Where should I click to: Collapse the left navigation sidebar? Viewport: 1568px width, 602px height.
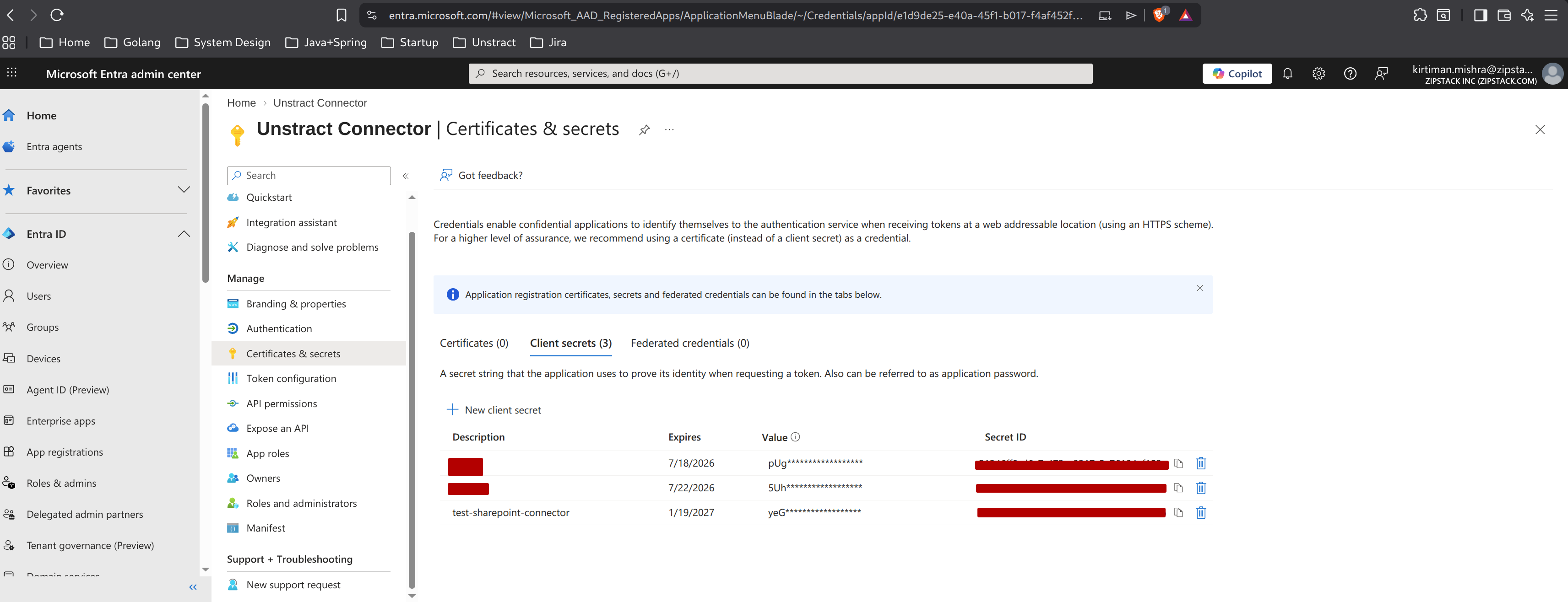[x=193, y=587]
